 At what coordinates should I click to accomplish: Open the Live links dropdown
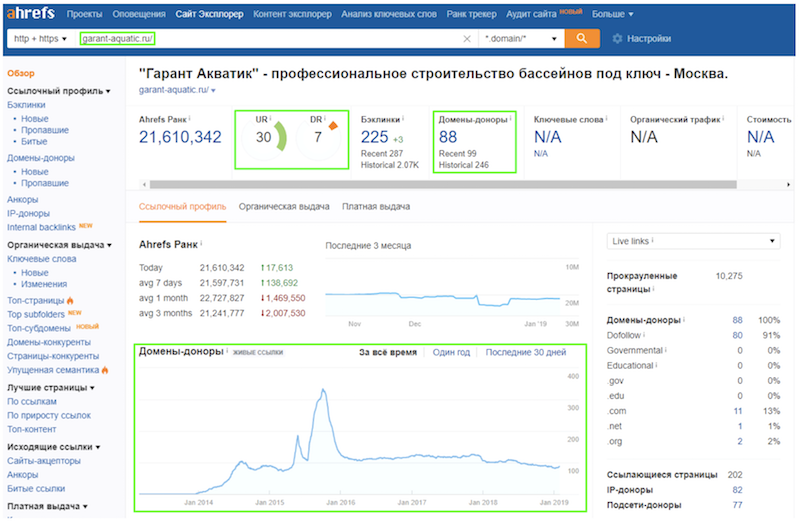click(x=693, y=241)
